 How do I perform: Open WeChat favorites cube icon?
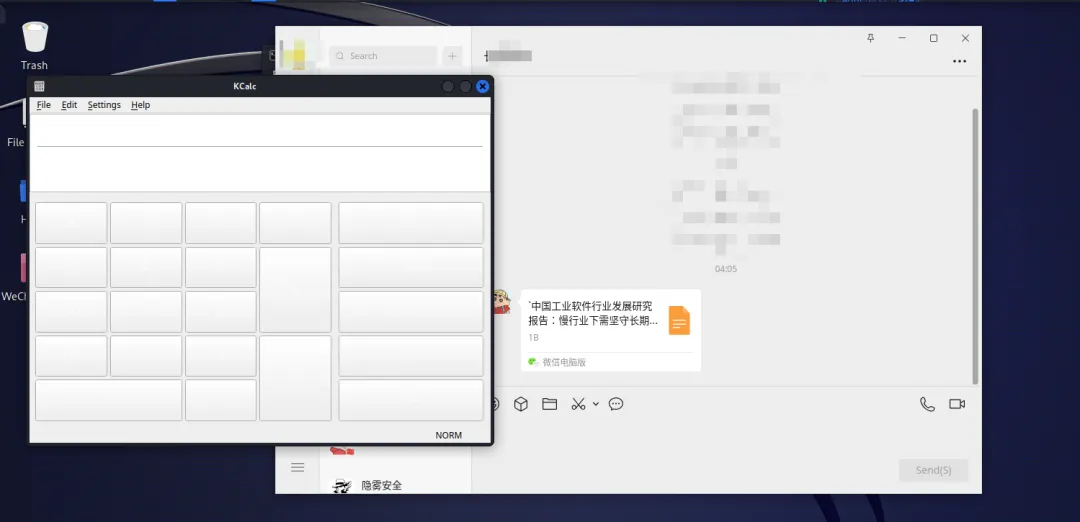[521, 404]
